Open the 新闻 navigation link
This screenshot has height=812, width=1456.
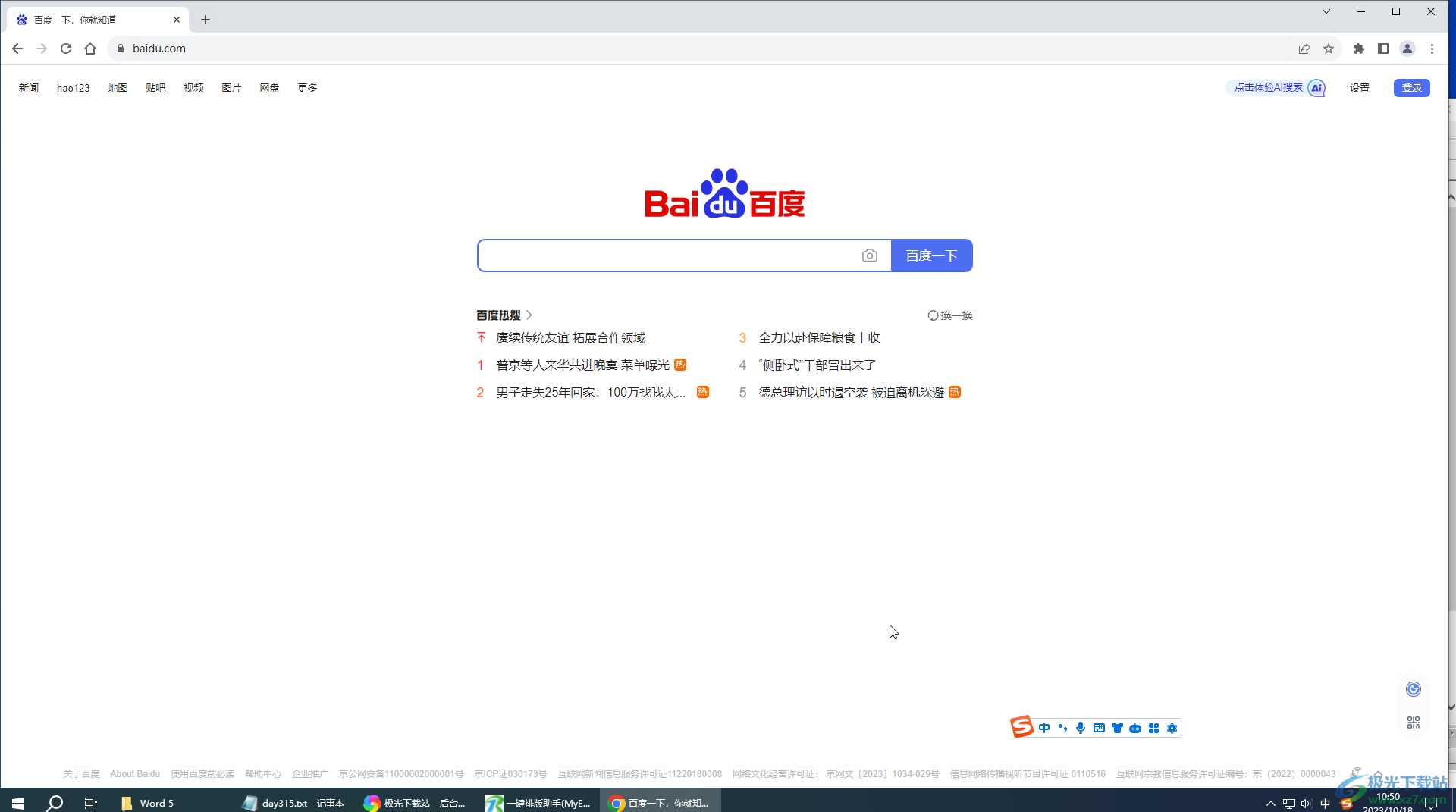pyautogui.click(x=29, y=88)
